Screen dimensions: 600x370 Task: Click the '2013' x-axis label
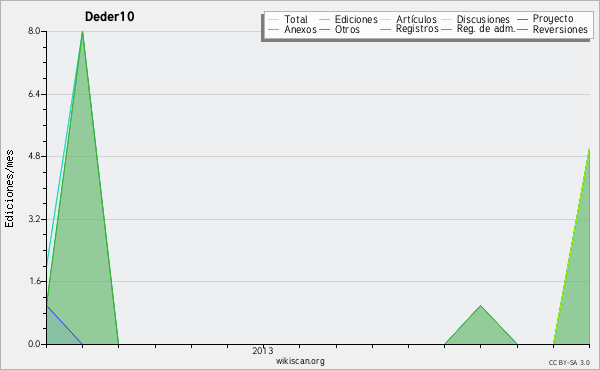(263, 350)
